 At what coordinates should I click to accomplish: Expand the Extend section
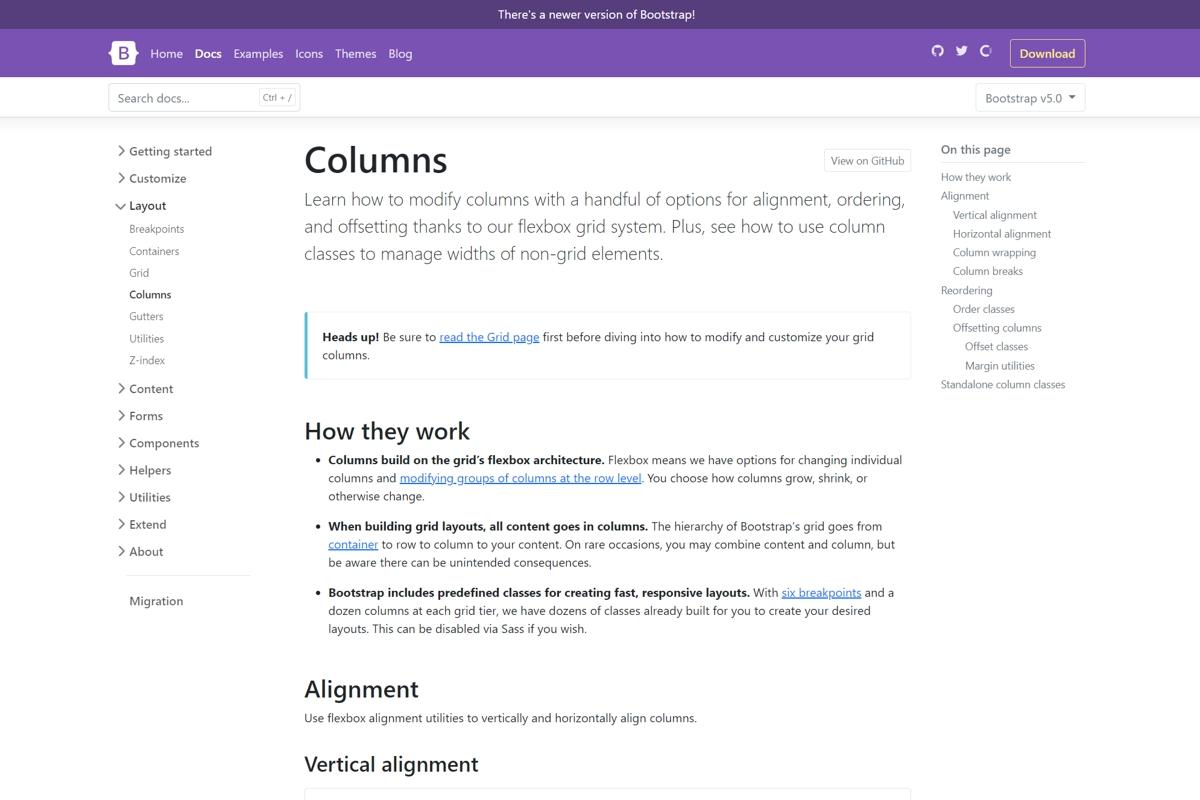tap(142, 523)
